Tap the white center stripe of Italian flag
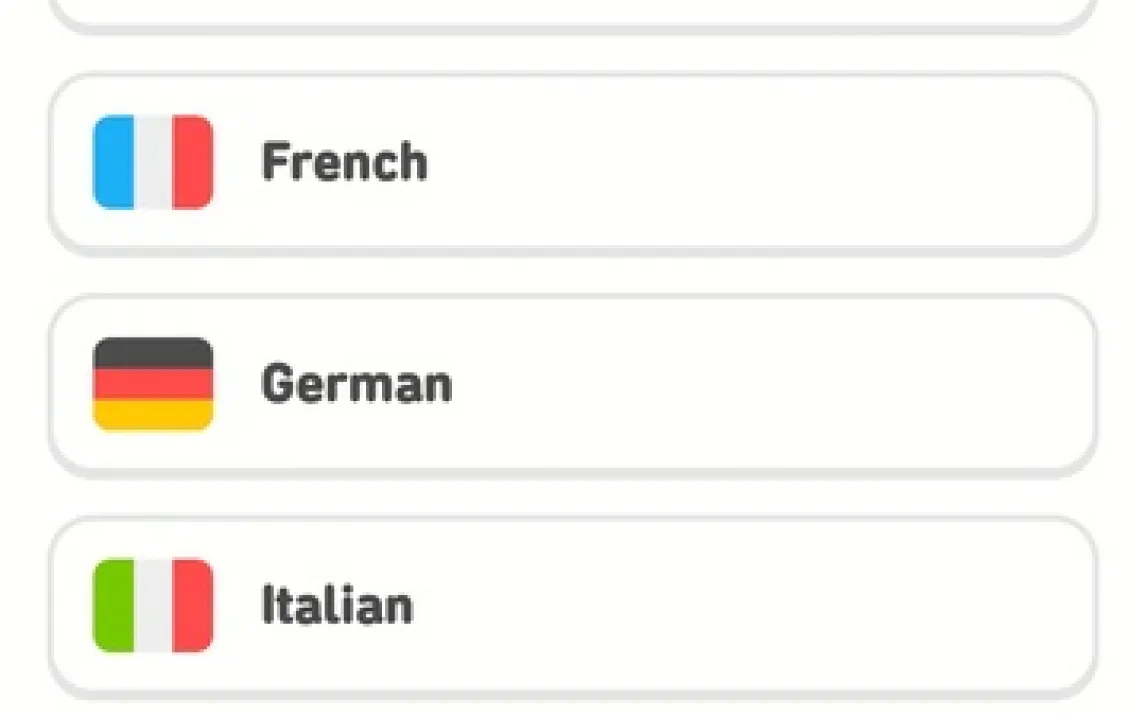The image size is (1146, 716). pos(153,605)
